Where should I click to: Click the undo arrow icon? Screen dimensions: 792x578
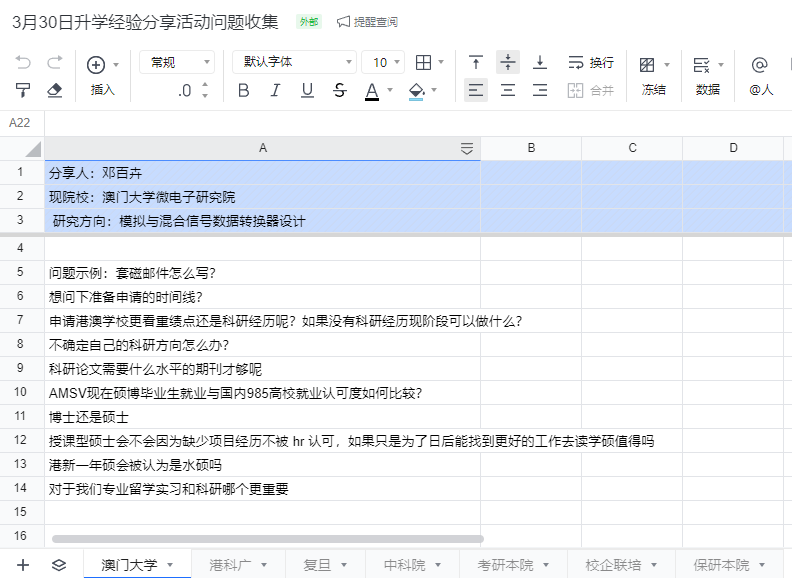(x=23, y=63)
